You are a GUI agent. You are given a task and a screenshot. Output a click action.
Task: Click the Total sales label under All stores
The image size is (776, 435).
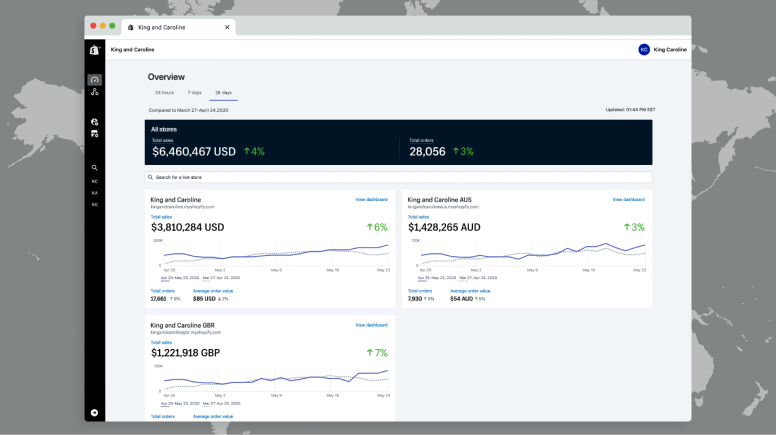pos(162,140)
